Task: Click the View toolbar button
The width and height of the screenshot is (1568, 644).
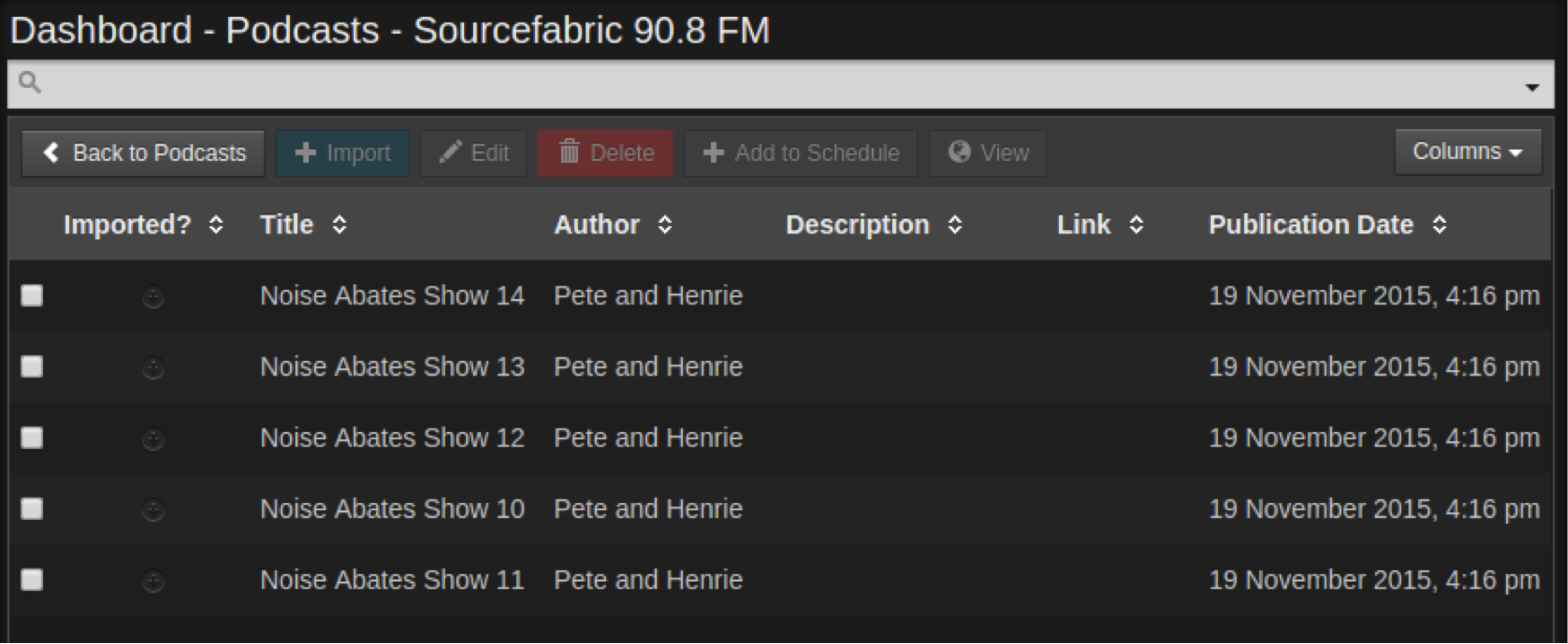Action: coord(987,153)
